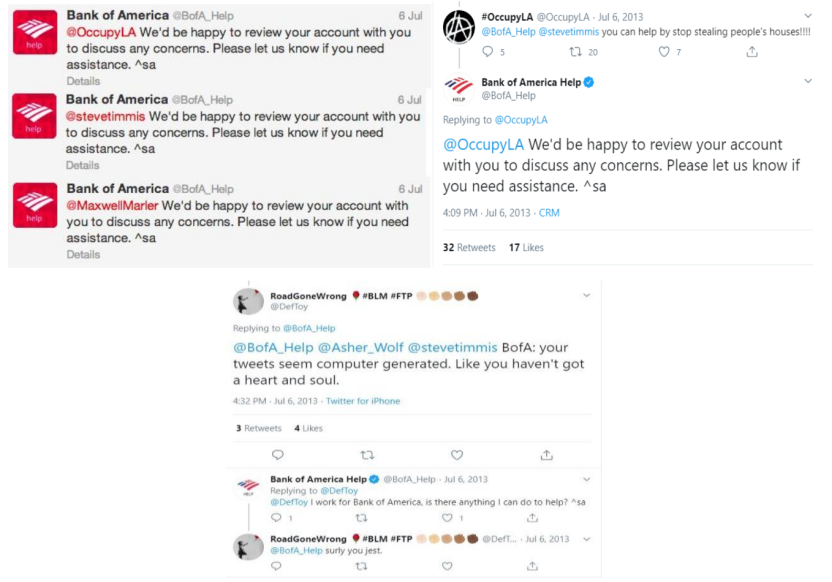Reply to the #OccupyLA tweet about stealing houses
Image resolution: width=832 pixels, height=582 pixels.
[488, 52]
